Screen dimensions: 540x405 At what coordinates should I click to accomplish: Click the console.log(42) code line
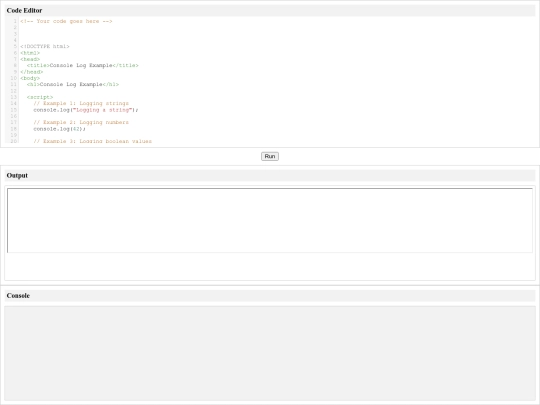[59, 129]
